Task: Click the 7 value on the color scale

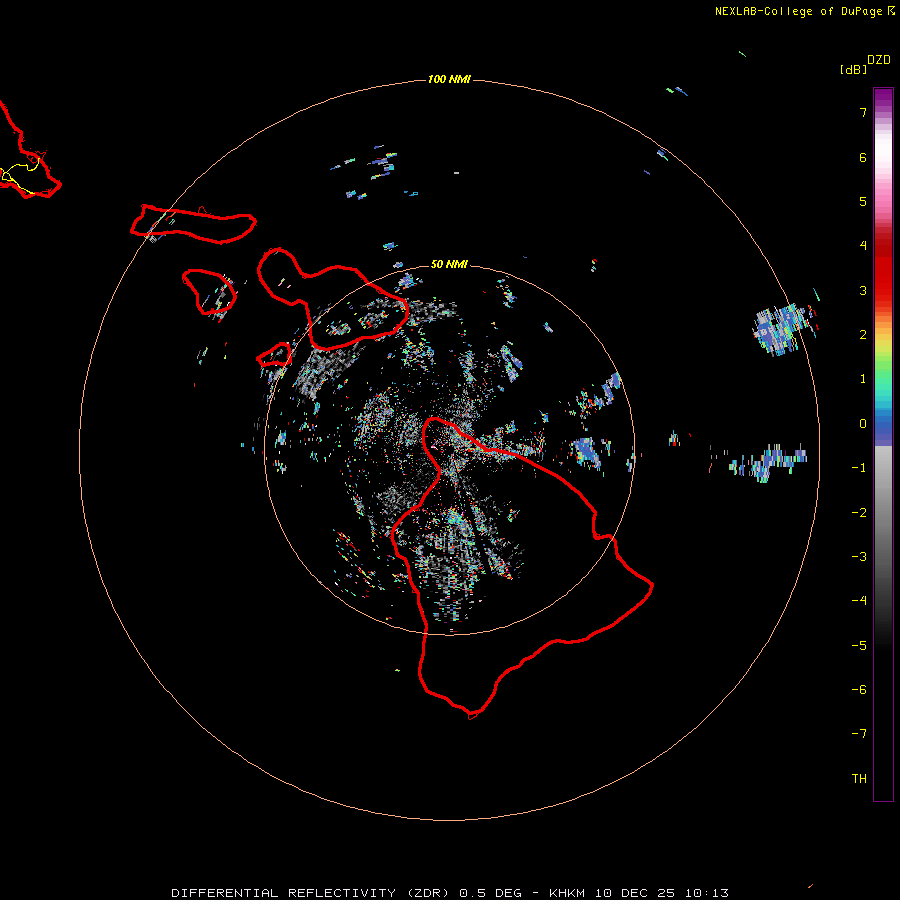Action: tap(863, 113)
